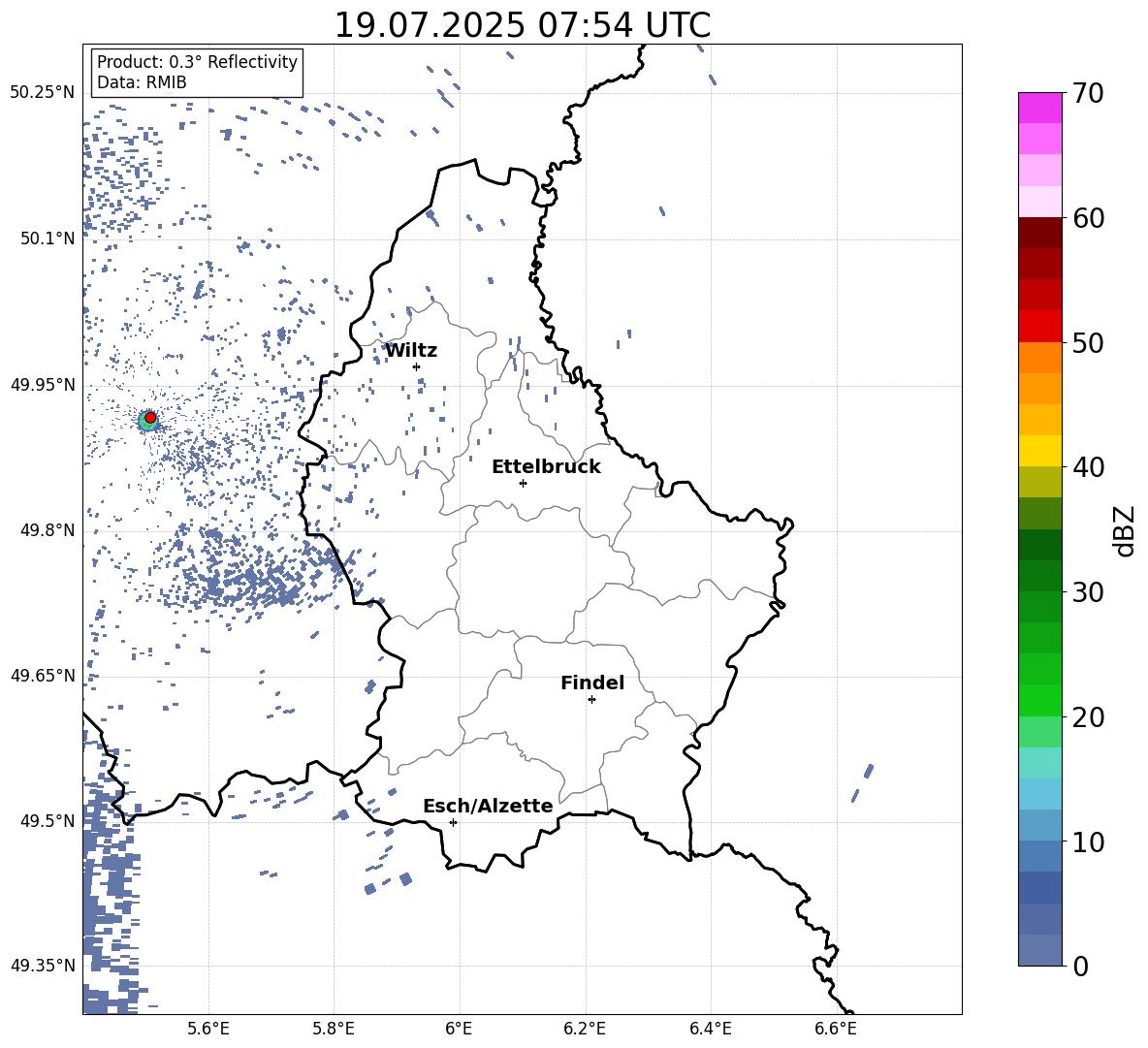1148x1048 pixels.
Task: Click the 6.6°E longitude label
Action: [x=836, y=1029]
